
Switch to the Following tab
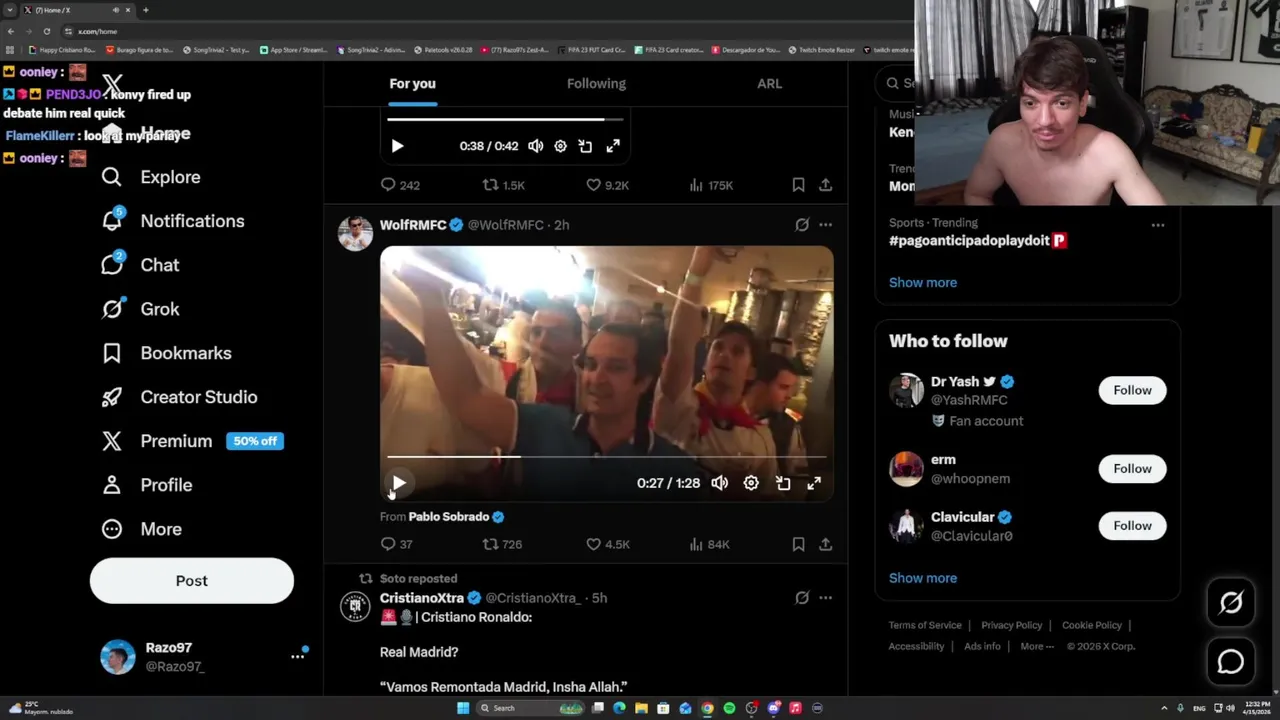tap(596, 84)
